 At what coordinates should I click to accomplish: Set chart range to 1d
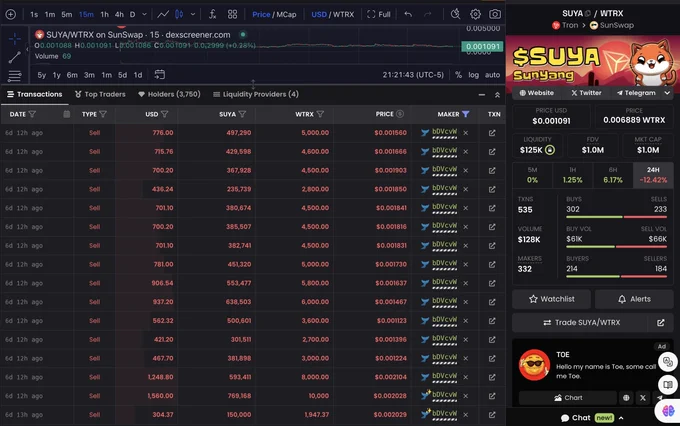pyautogui.click(x=138, y=75)
